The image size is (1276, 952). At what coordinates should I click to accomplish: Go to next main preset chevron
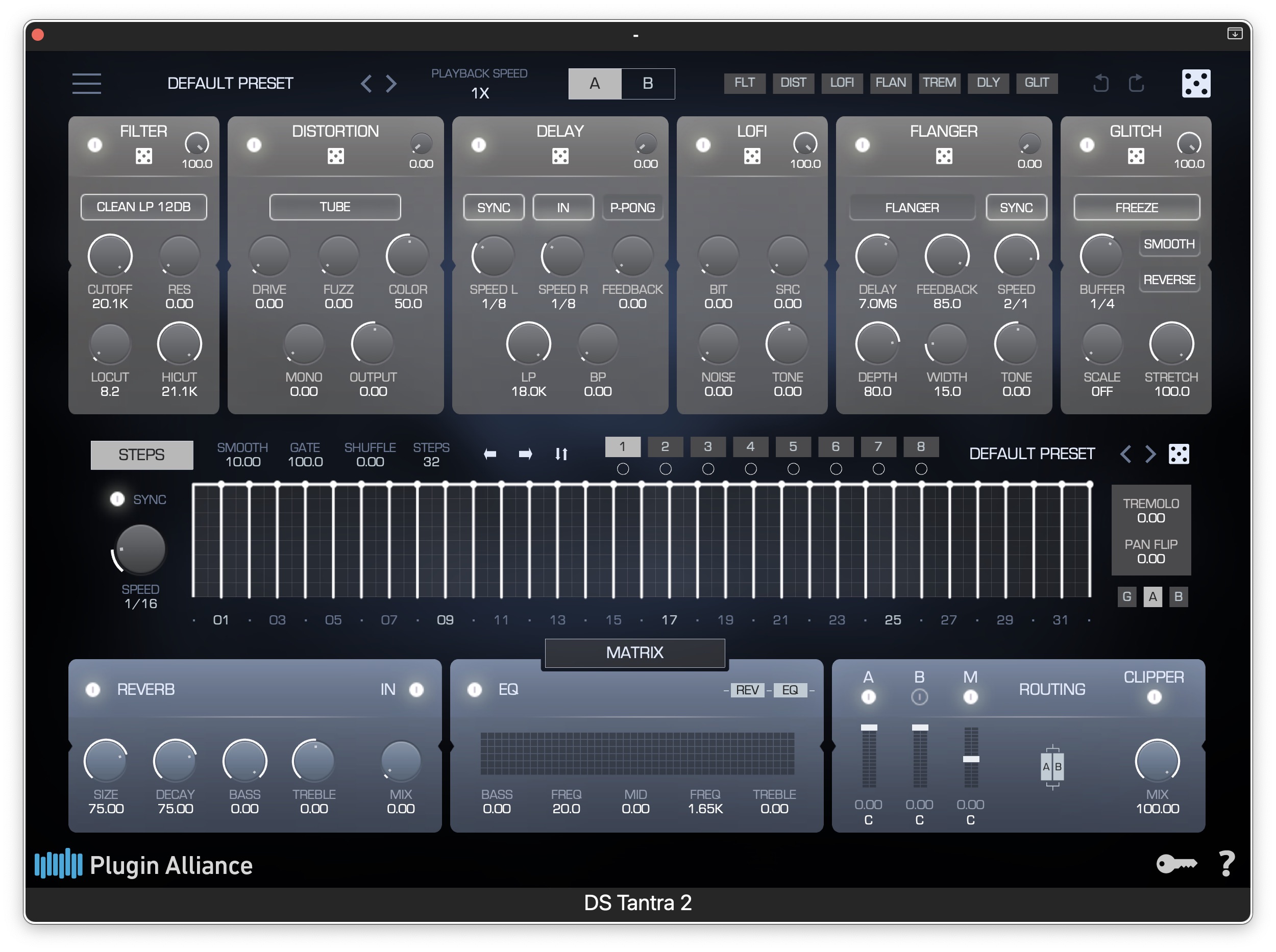[391, 84]
